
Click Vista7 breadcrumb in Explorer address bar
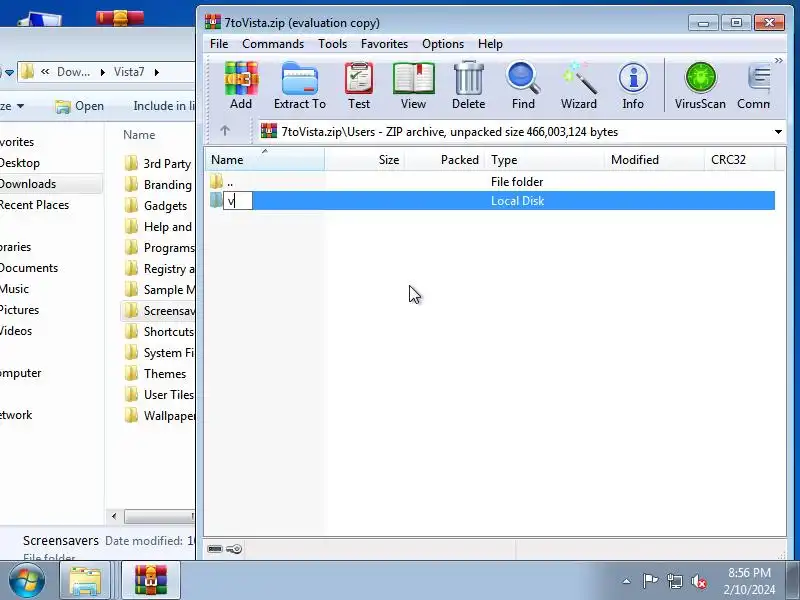pyautogui.click(x=129, y=72)
